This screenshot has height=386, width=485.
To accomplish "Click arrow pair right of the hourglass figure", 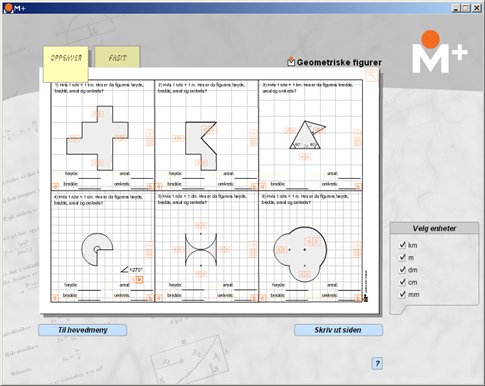I will tap(224, 249).
